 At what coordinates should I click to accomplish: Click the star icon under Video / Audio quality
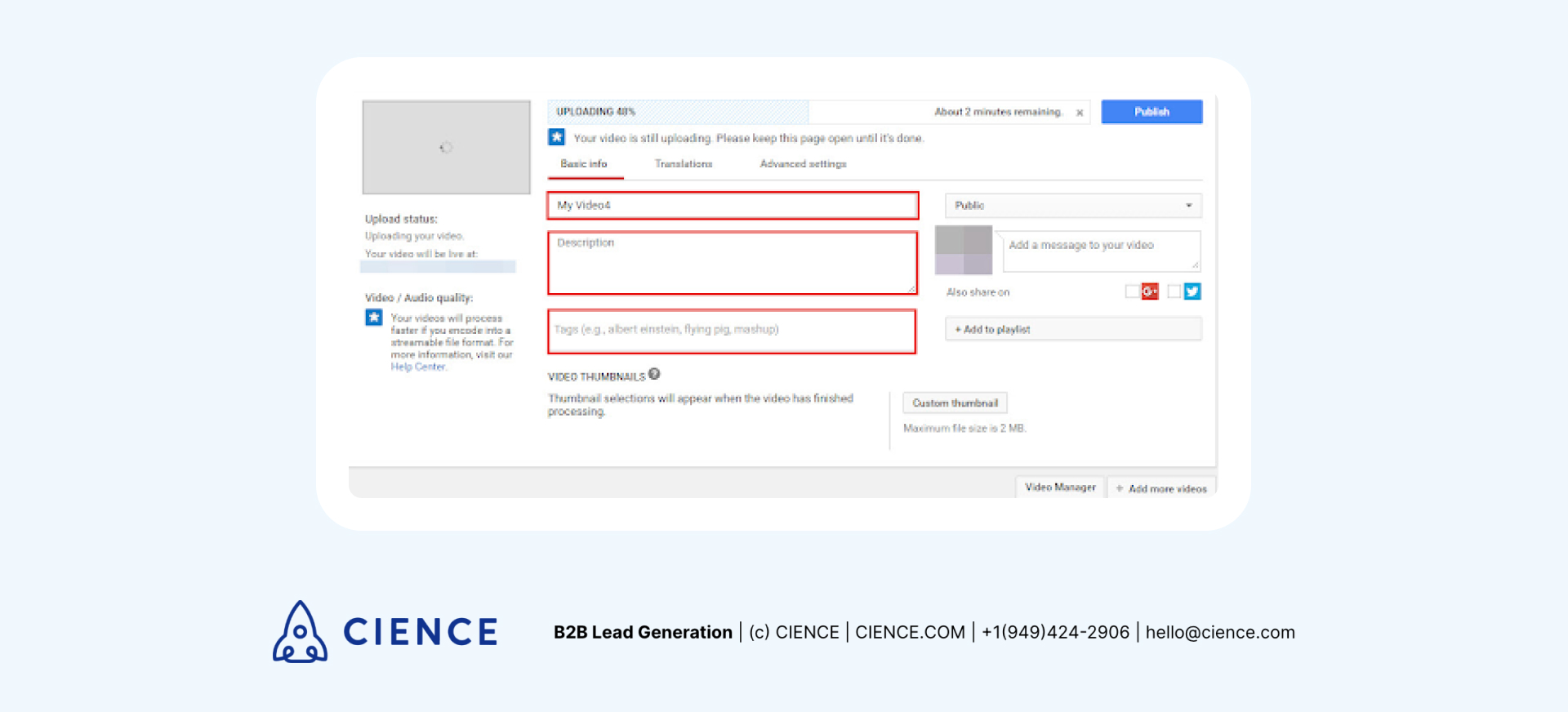click(374, 318)
